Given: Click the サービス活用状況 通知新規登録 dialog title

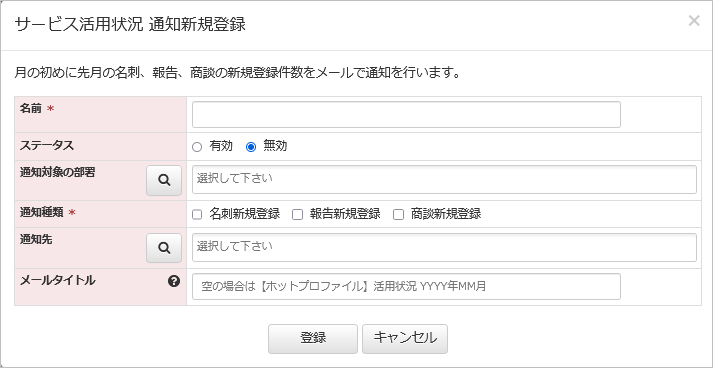Looking at the screenshot, I should point(130,25).
